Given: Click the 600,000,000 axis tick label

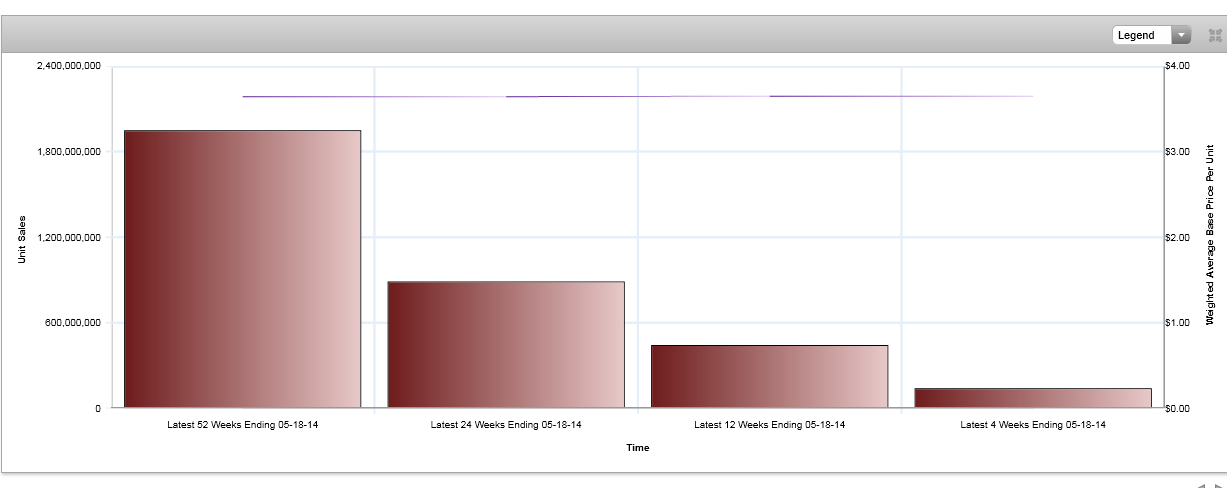Looking at the screenshot, I should click(74, 323).
